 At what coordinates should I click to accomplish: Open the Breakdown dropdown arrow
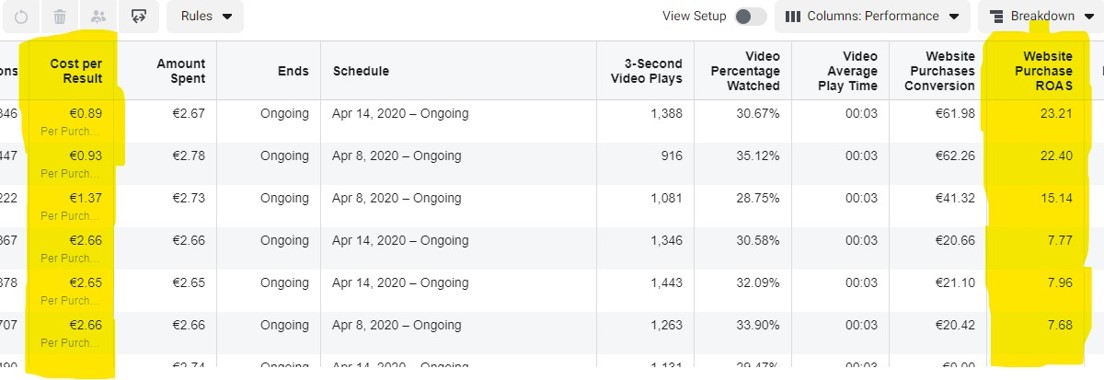[x=1091, y=16]
